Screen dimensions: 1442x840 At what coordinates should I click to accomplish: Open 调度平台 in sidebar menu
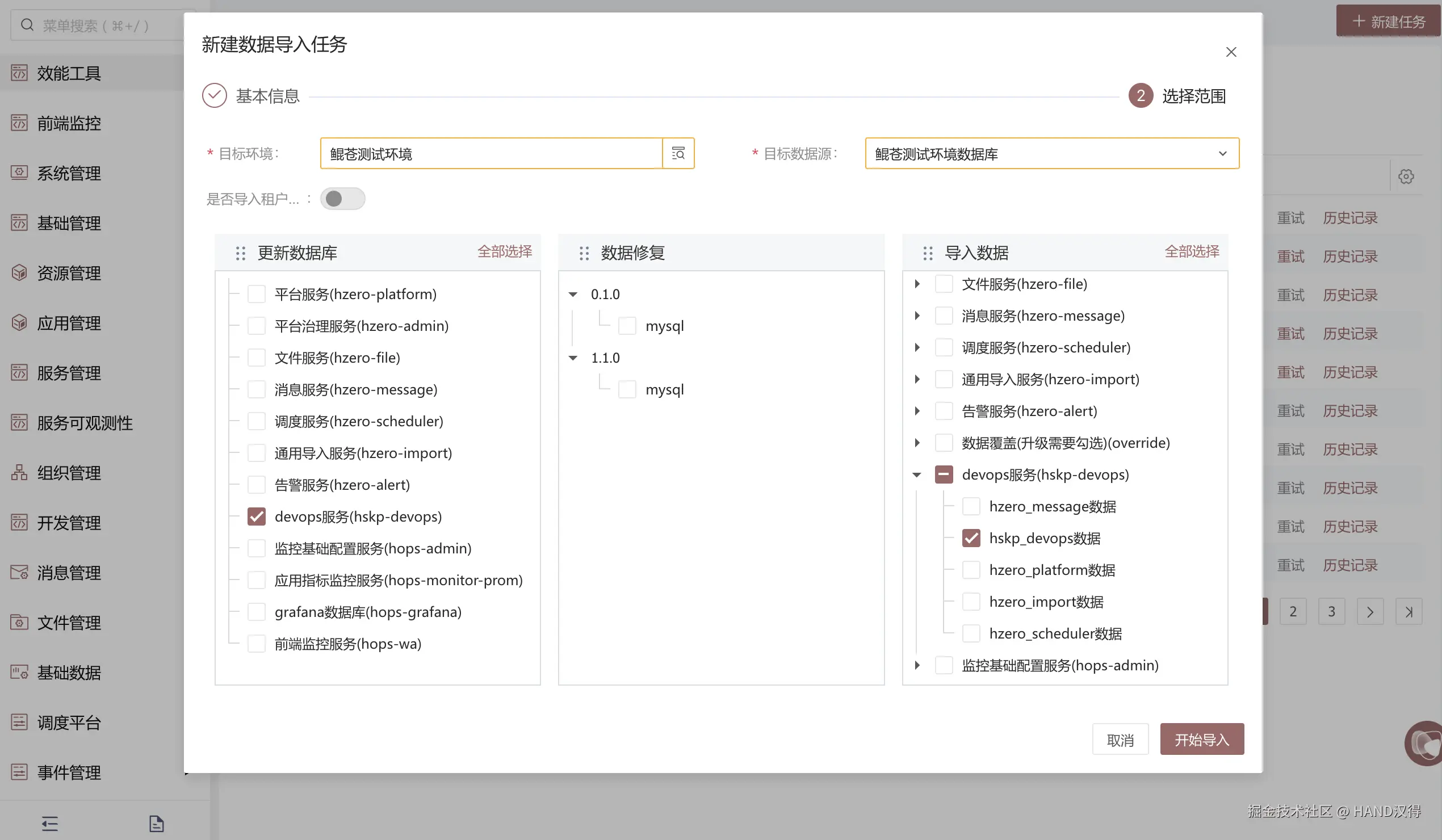pos(69,722)
